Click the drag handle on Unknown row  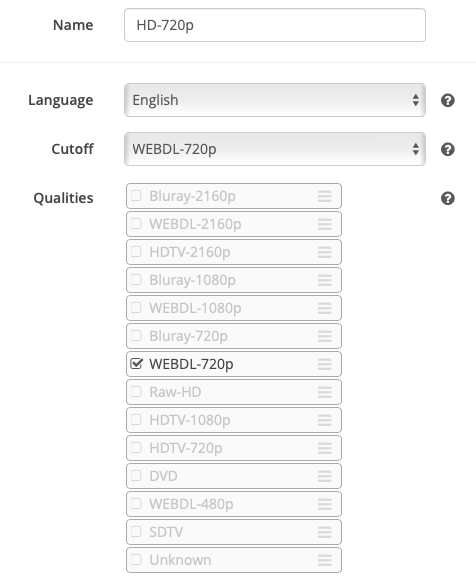(324, 560)
